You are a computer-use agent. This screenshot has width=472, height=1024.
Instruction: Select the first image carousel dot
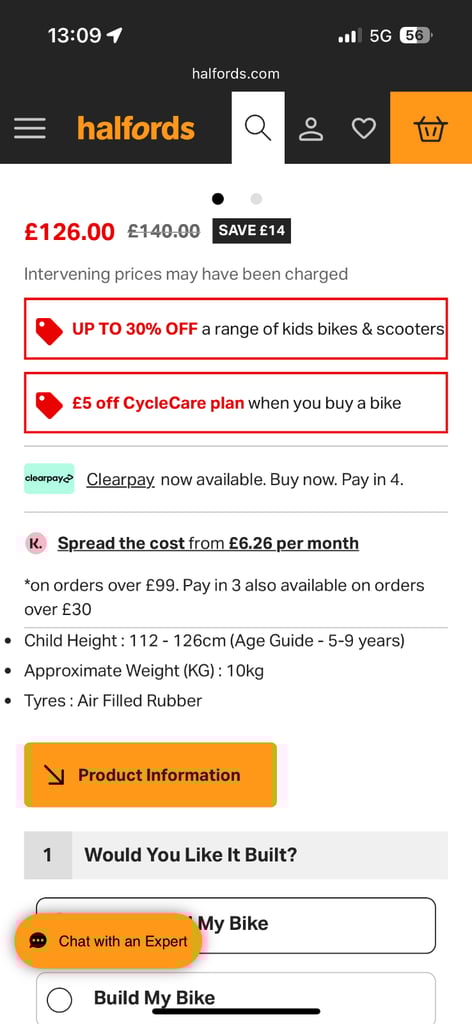click(218, 199)
